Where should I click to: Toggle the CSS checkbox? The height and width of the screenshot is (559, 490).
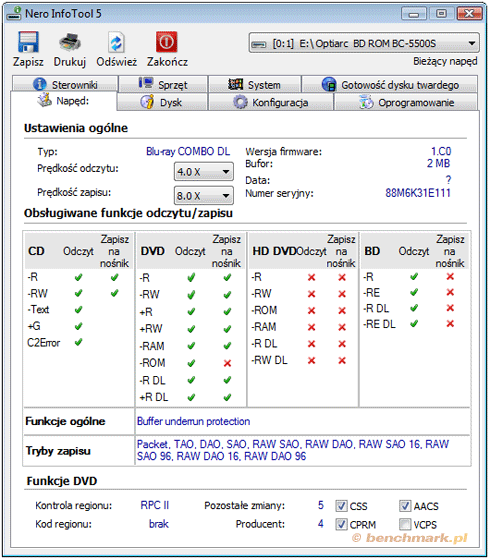(x=342, y=506)
